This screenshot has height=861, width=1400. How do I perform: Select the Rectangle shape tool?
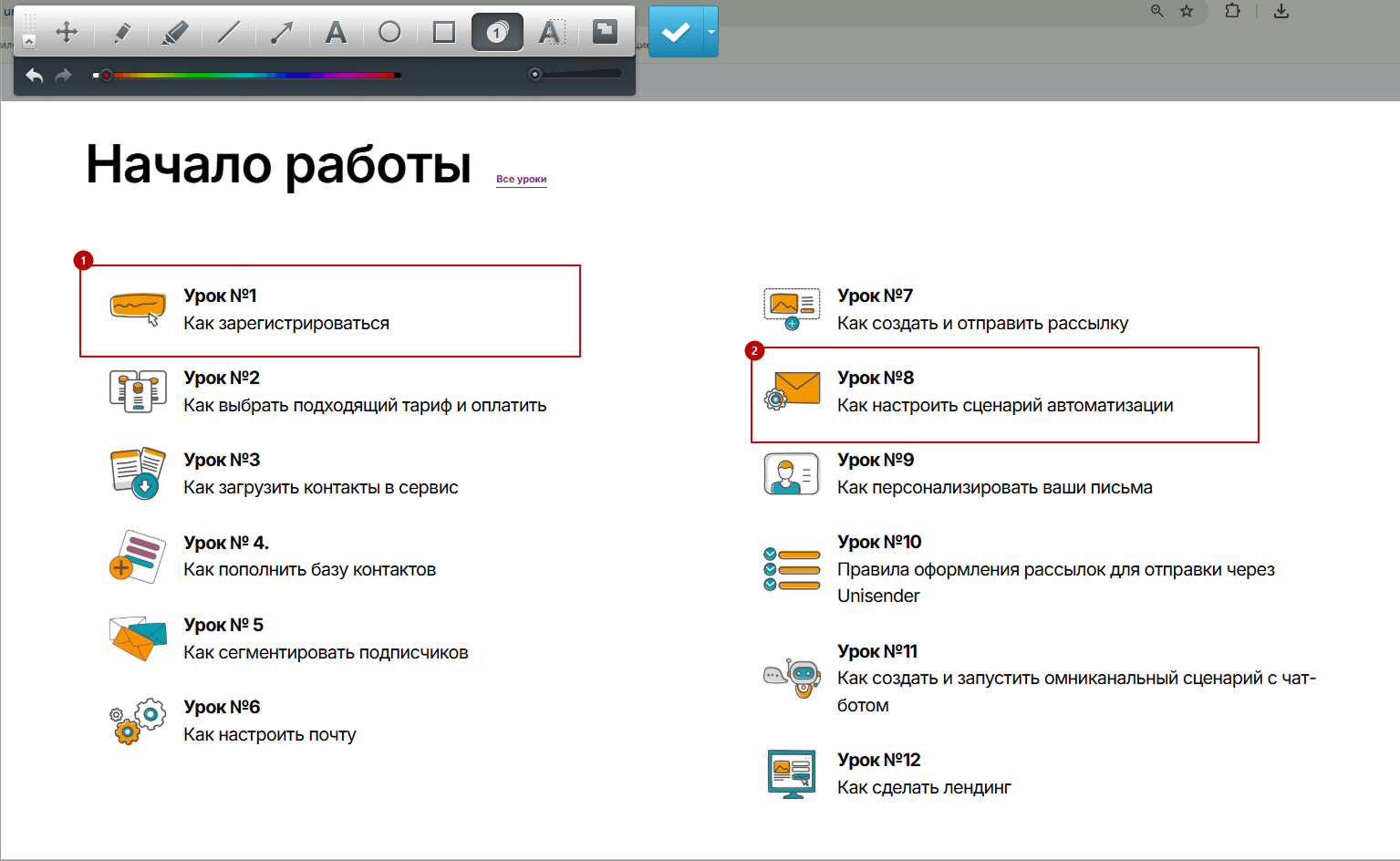pyautogui.click(x=444, y=32)
